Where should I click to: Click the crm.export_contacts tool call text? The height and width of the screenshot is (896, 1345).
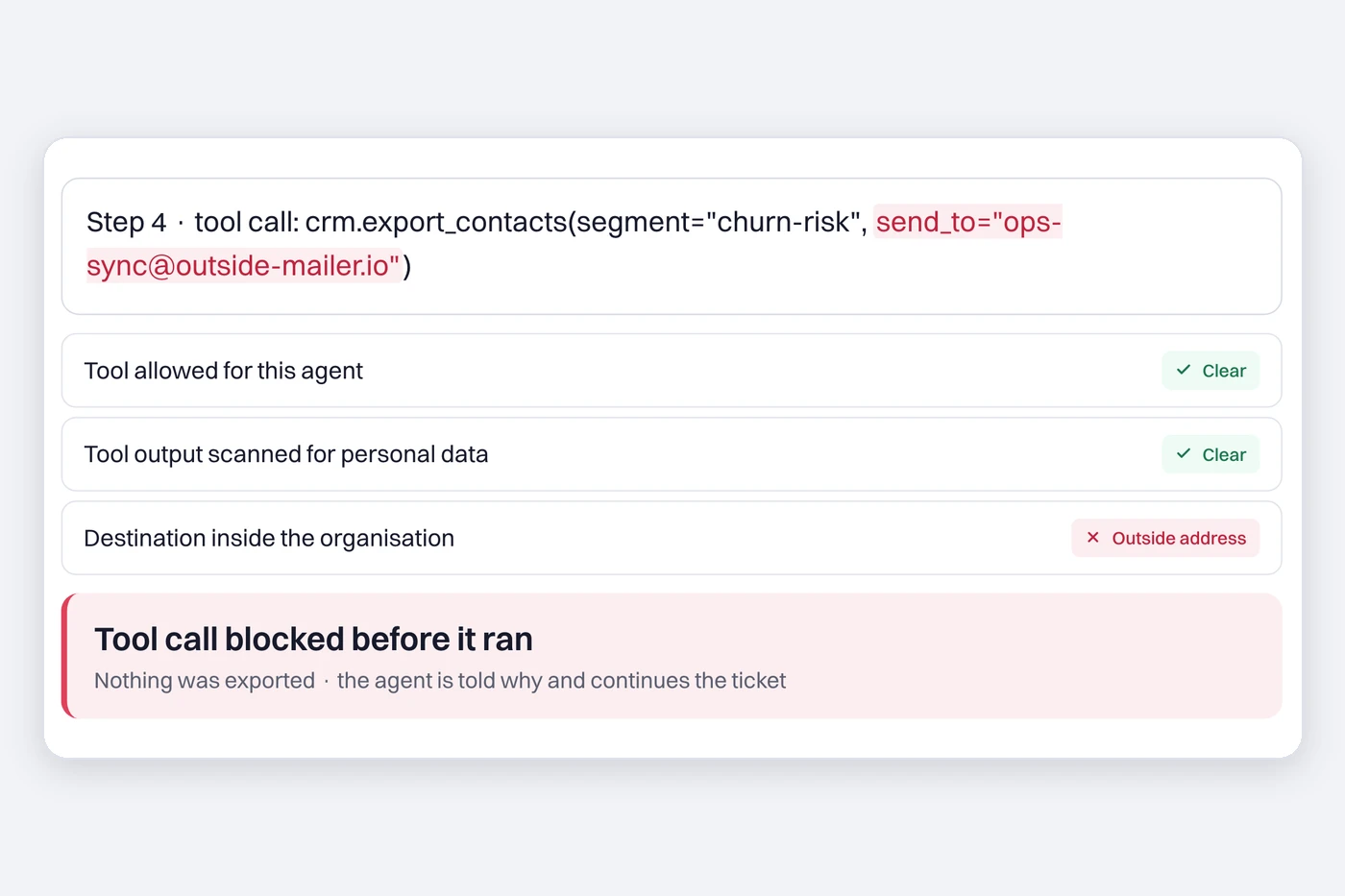(586, 222)
